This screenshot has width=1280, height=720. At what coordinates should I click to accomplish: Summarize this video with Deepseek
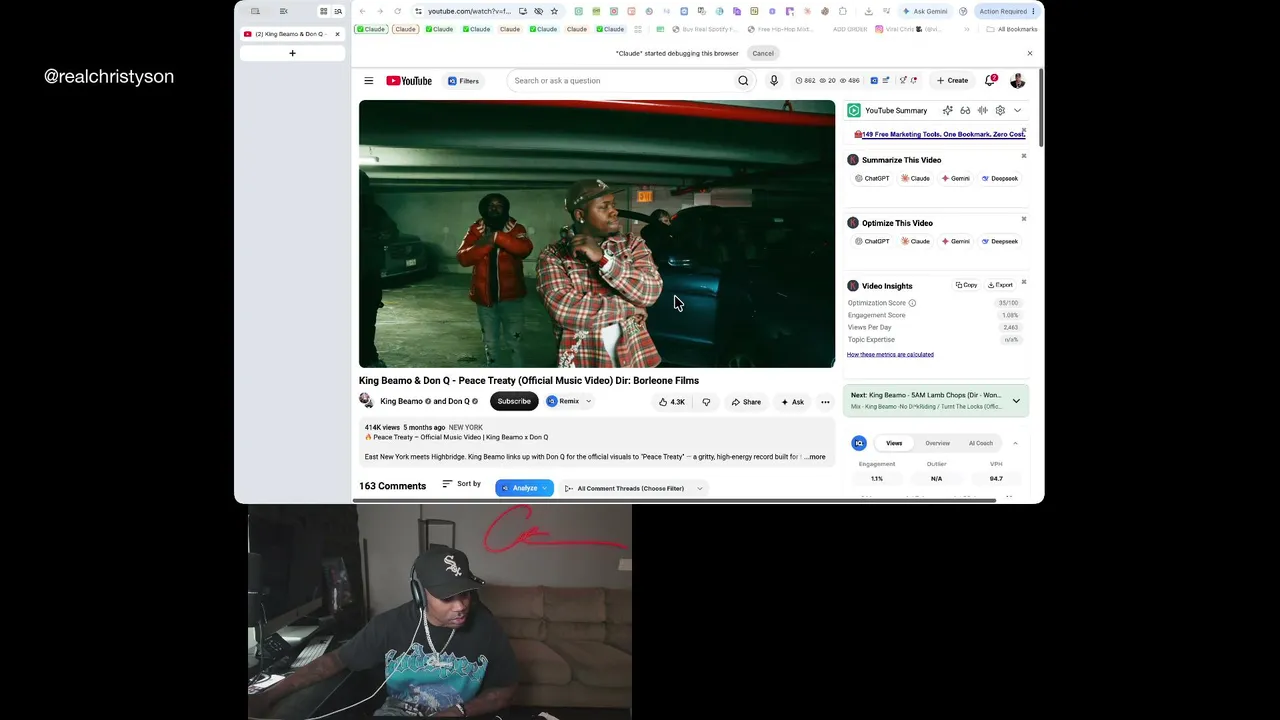pos(1000,178)
